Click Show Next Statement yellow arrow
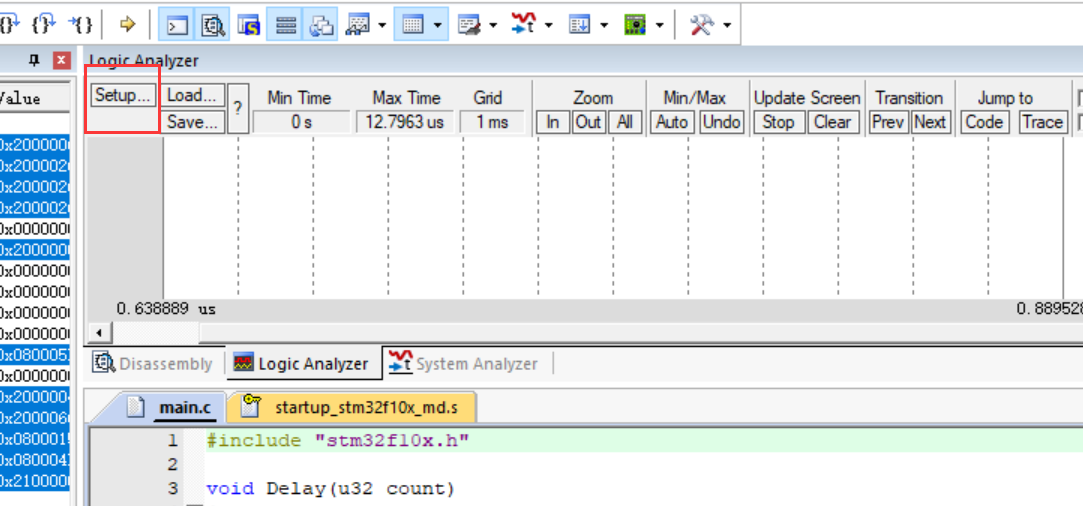Screen dimensions: 1083x506 (127, 25)
